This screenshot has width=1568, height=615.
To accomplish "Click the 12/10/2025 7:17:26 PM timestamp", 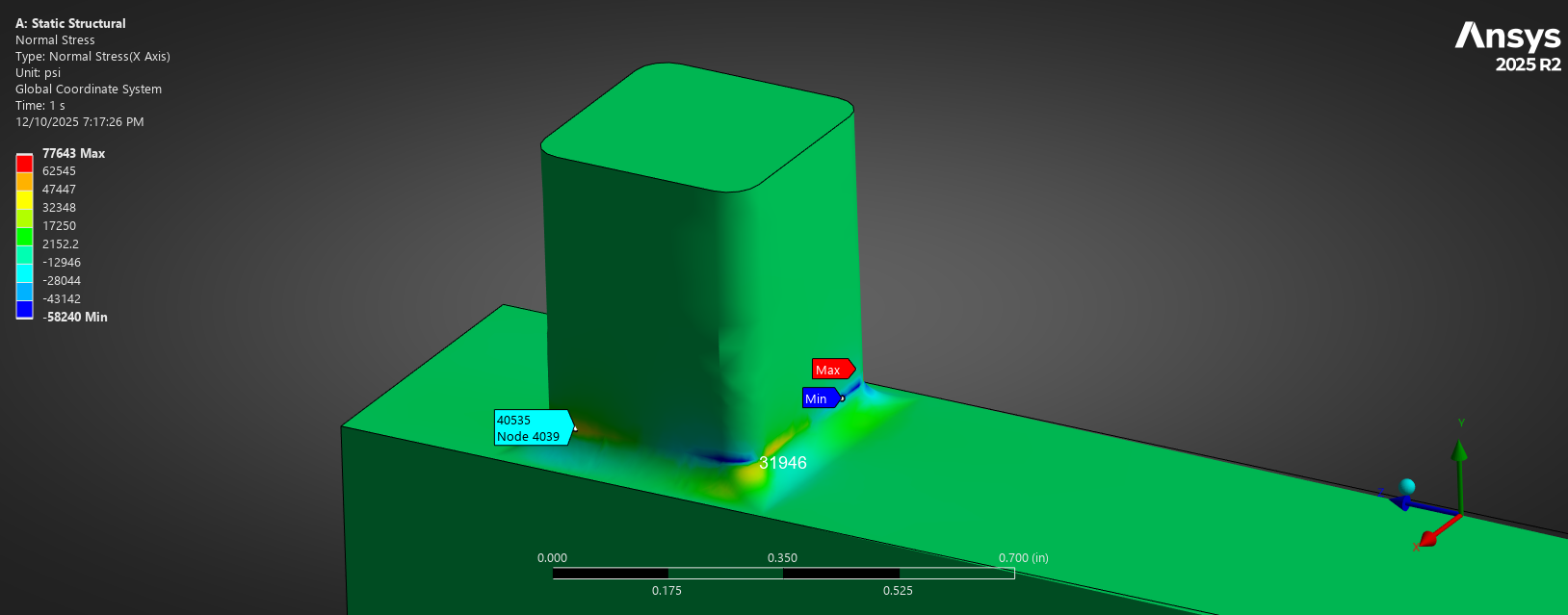I will pos(80,122).
